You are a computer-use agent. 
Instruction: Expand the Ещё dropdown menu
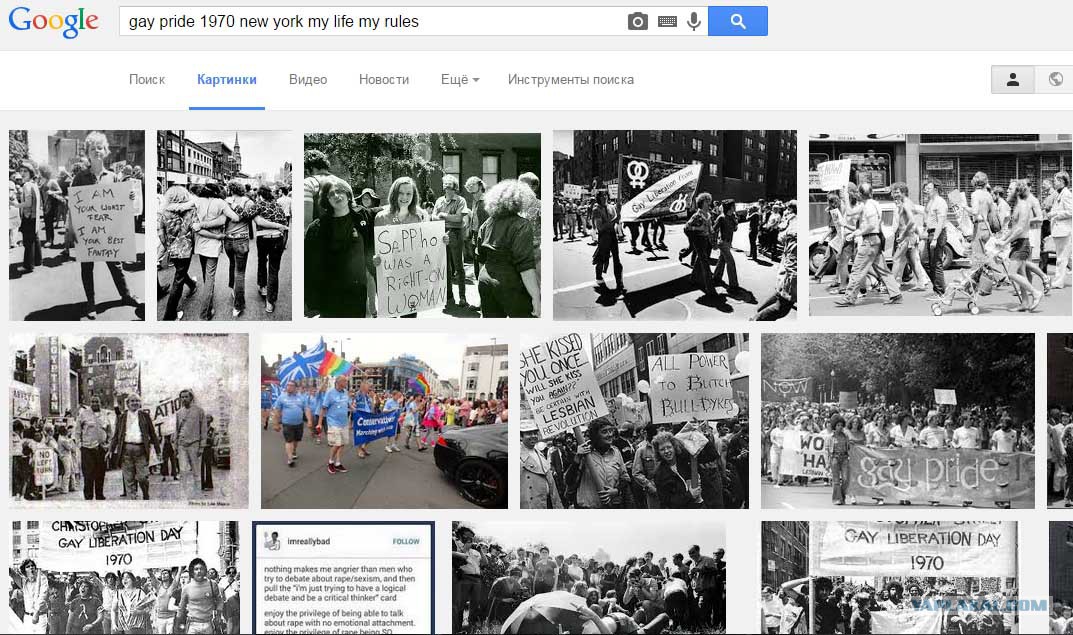click(460, 79)
